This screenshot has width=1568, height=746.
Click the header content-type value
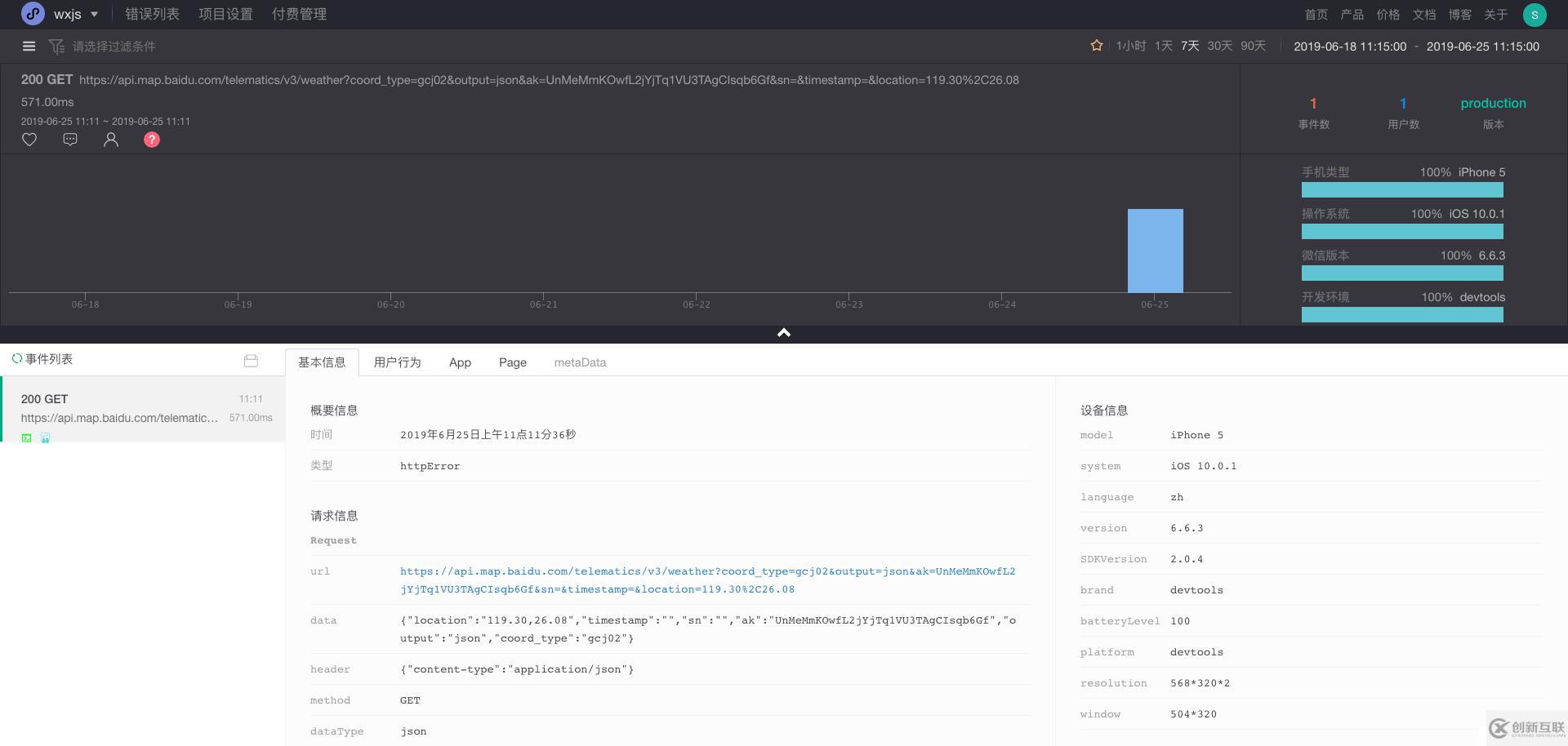coord(517,669)
